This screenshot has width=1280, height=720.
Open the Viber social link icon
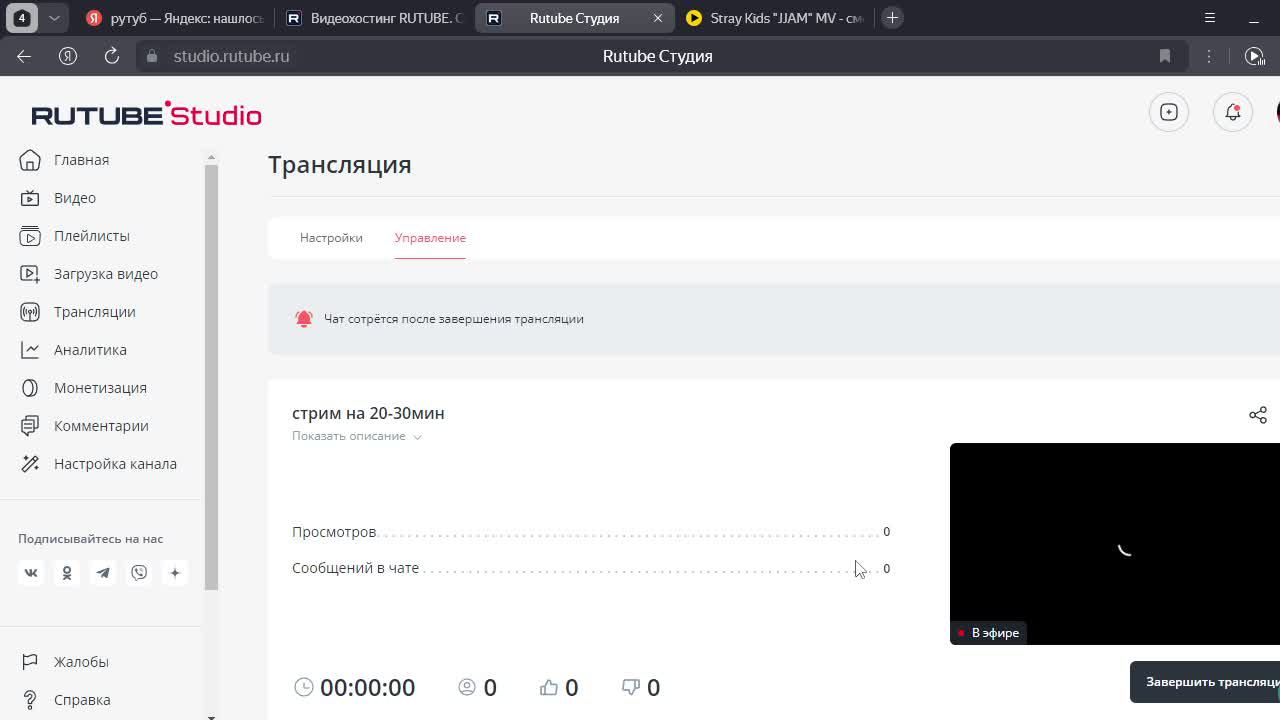(x=139, y=573)
